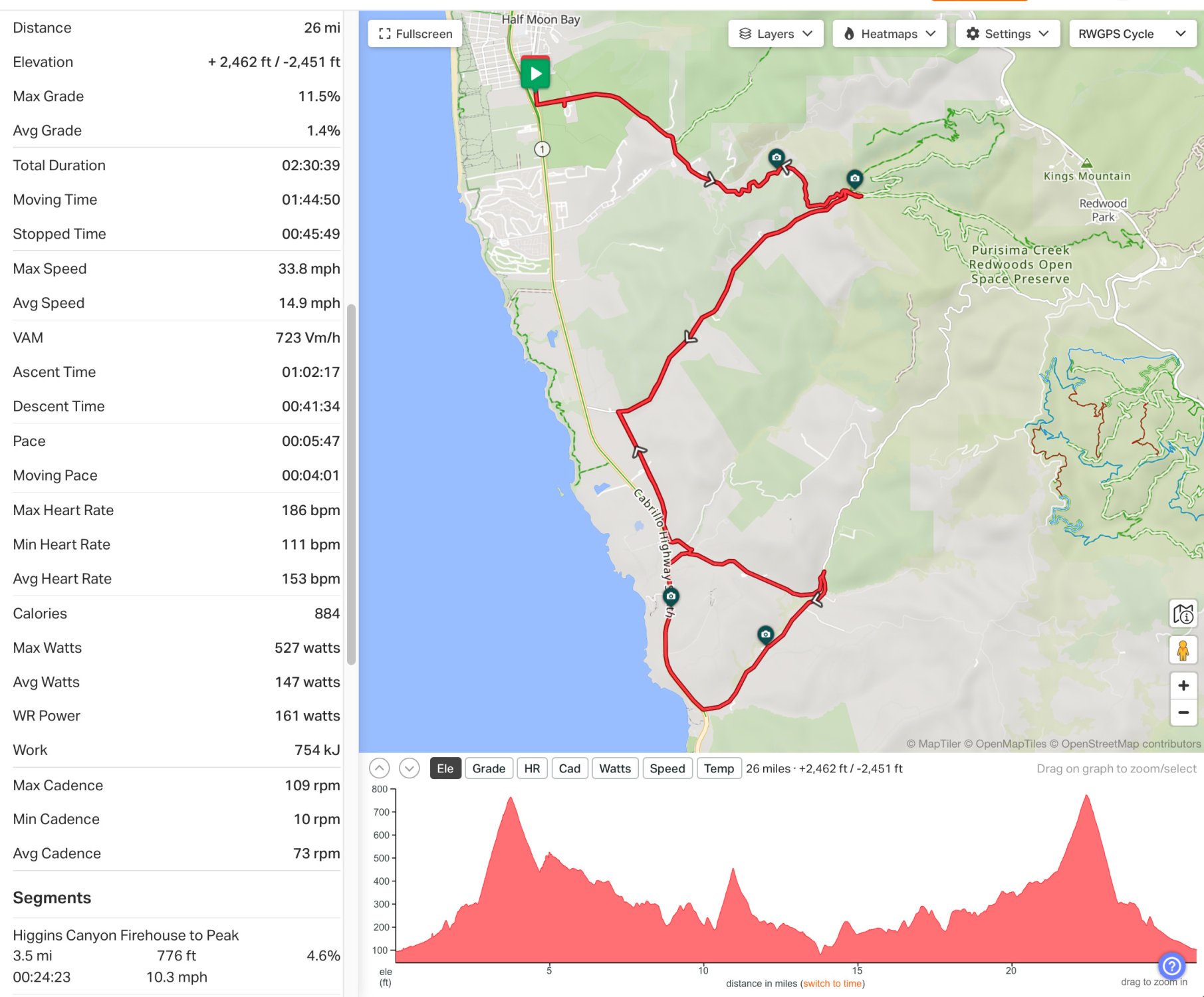The height and width of the screenshot is (997, 1204).
Task: Expand graph with down arrow circle
Action: tap(410, 768)
